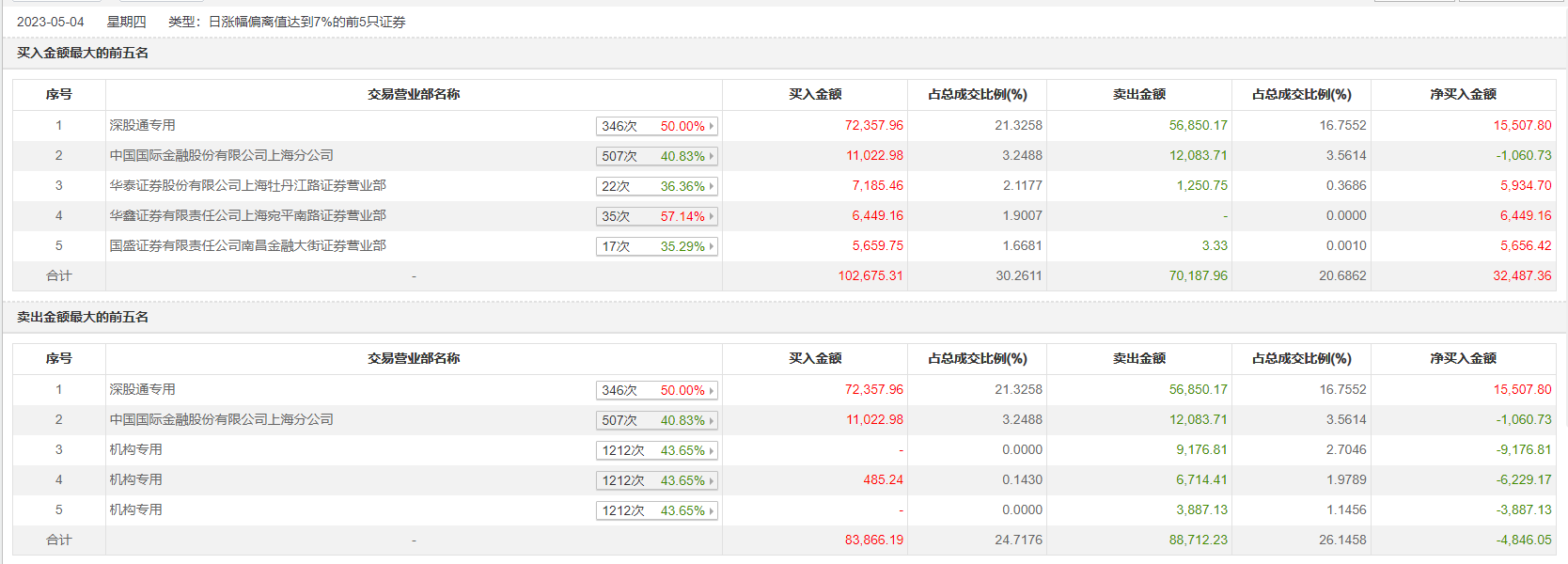Click 买入金额 column header in buy table

pyautogui.click(x=815, y=94)
